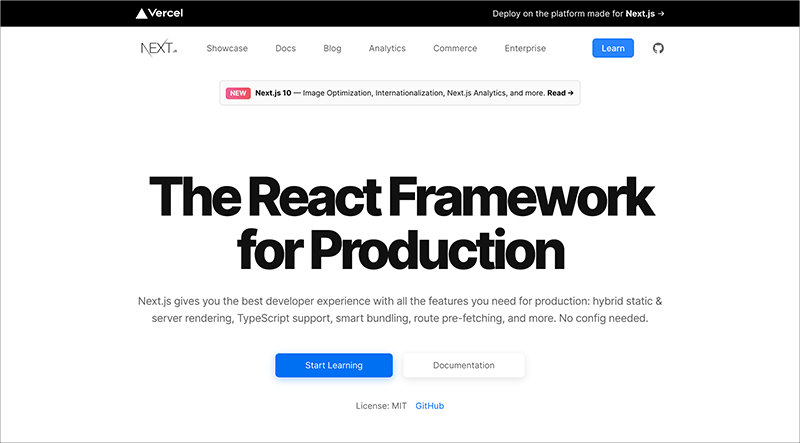Follow the "Deploy on the platform" link
This screenshot has width=800, height=443.
tap(578, 14)
